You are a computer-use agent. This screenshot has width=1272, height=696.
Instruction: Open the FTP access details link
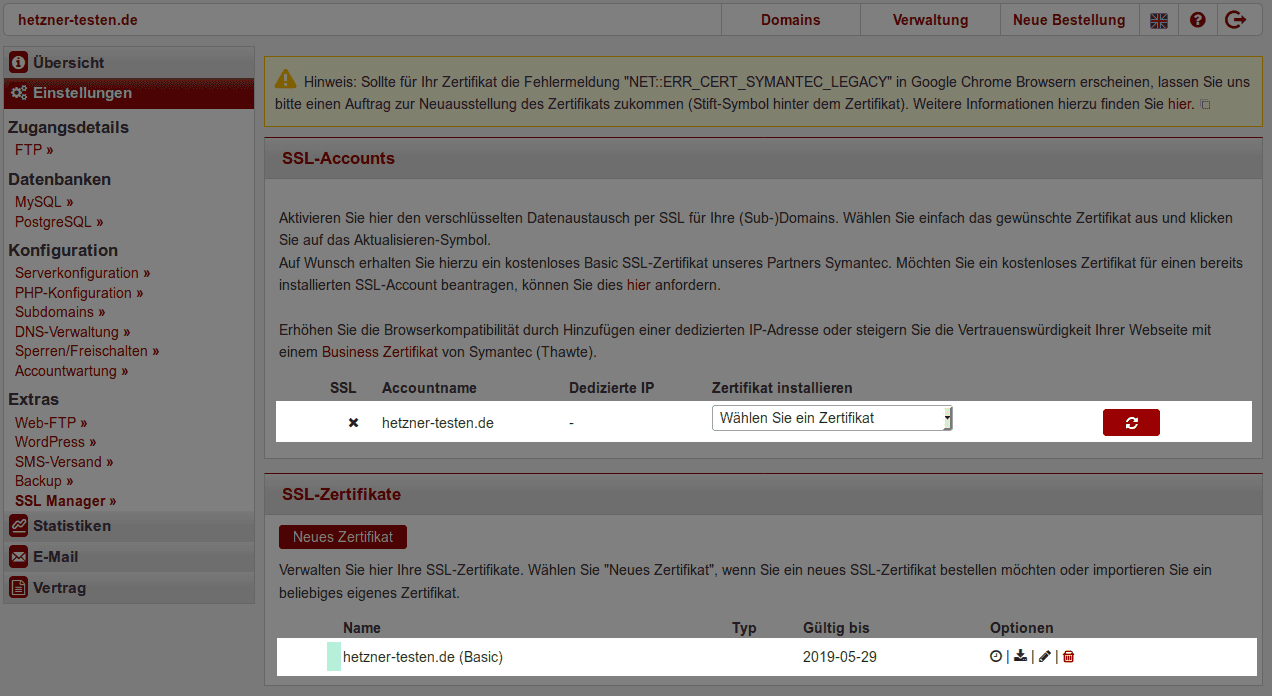34,150
